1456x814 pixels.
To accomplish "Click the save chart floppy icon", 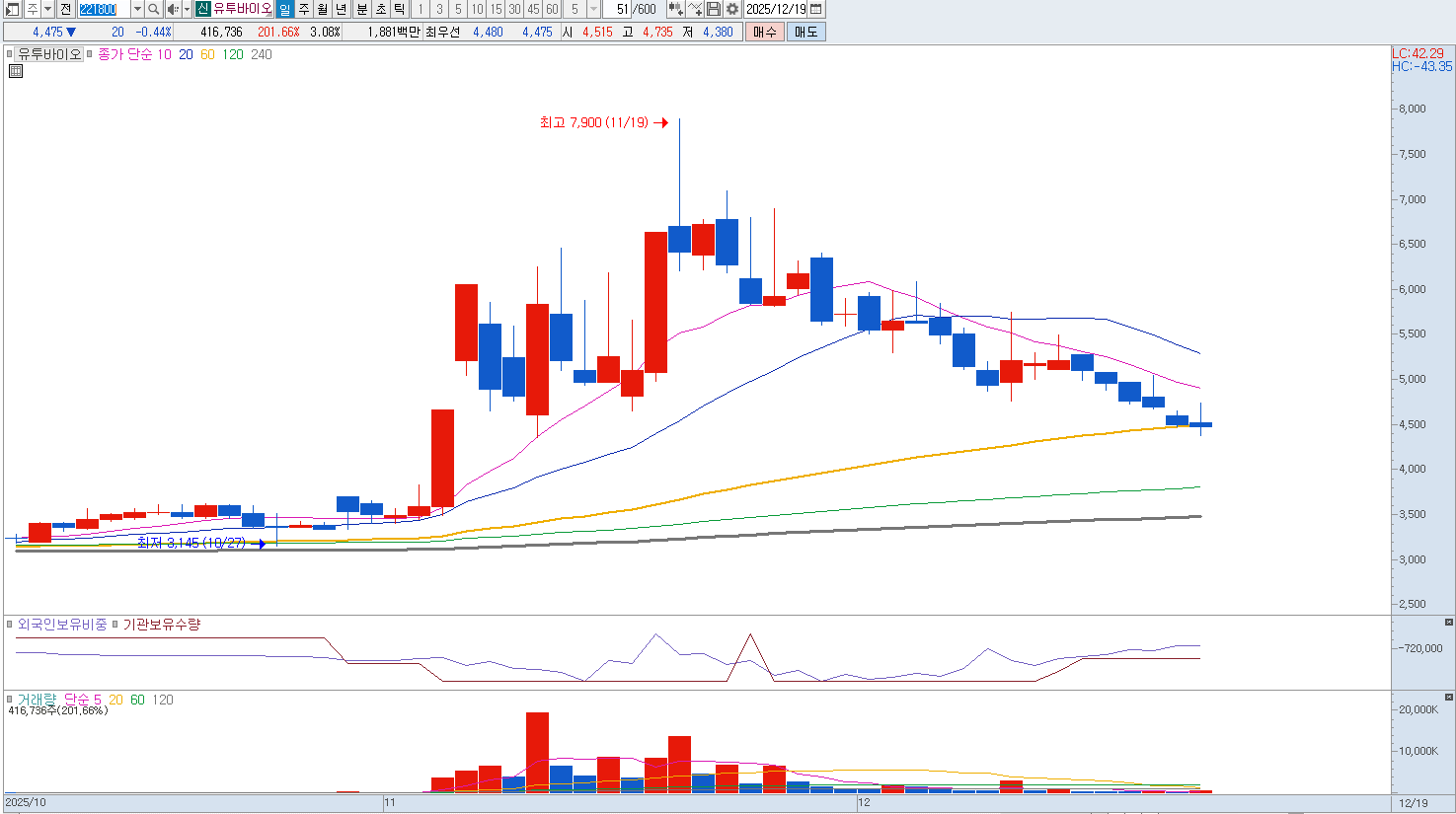I will [x=714, y=9].
